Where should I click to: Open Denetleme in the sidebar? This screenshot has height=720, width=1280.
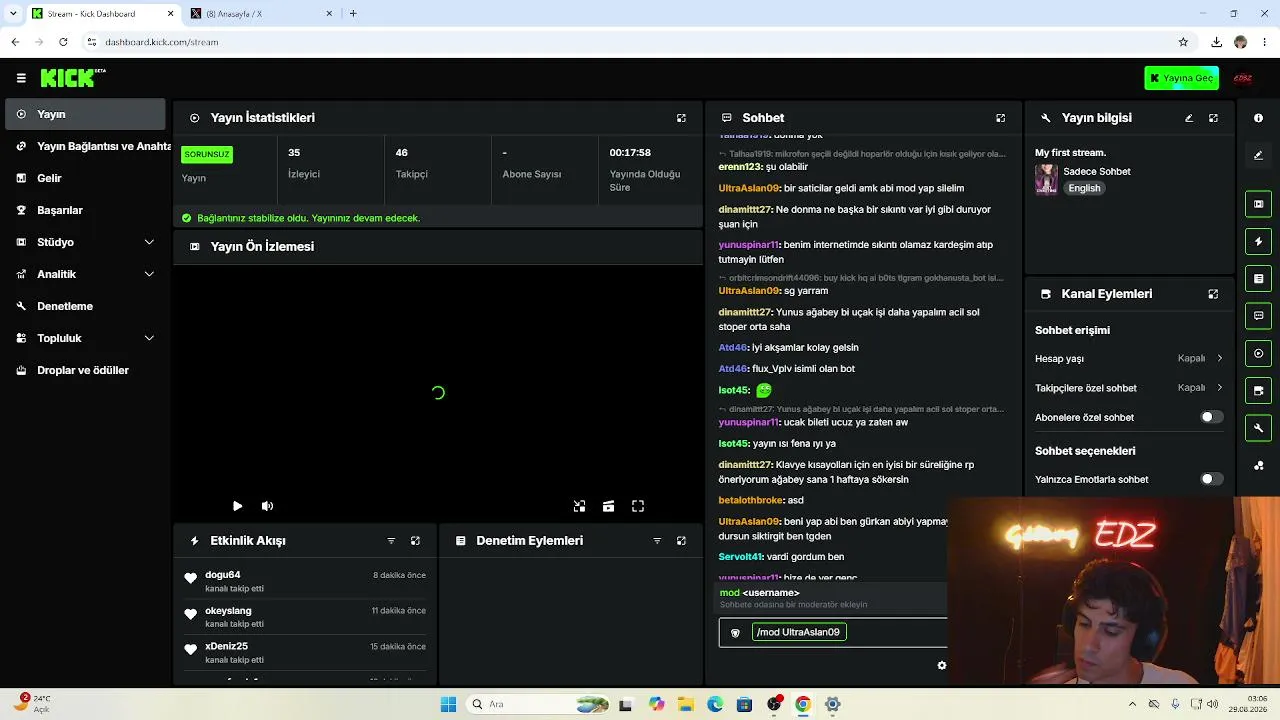(x=85, y=306)
